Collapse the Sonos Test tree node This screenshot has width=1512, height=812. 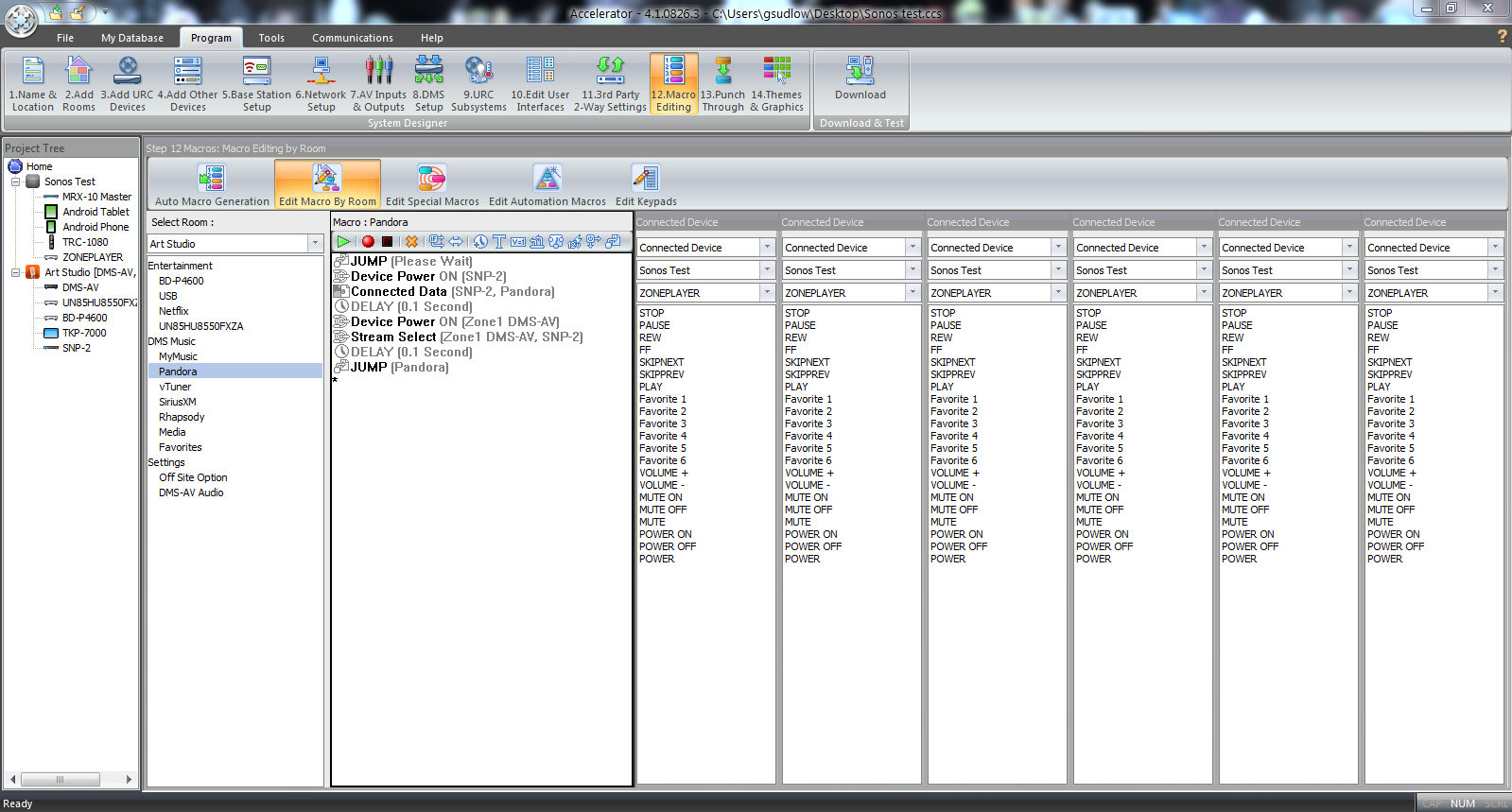[16, 181]
